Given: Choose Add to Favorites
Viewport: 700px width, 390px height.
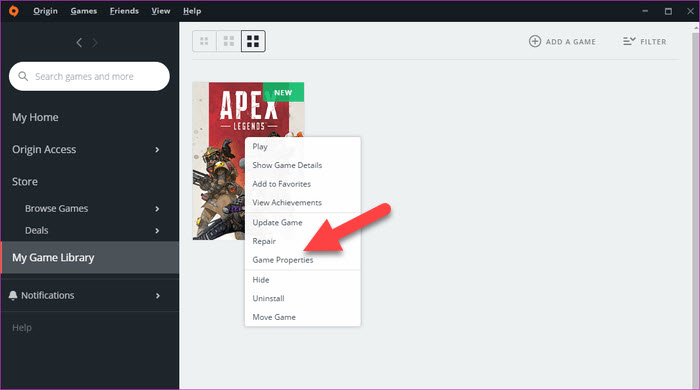Looking at the screenshot, I should (x=303, y=184).
